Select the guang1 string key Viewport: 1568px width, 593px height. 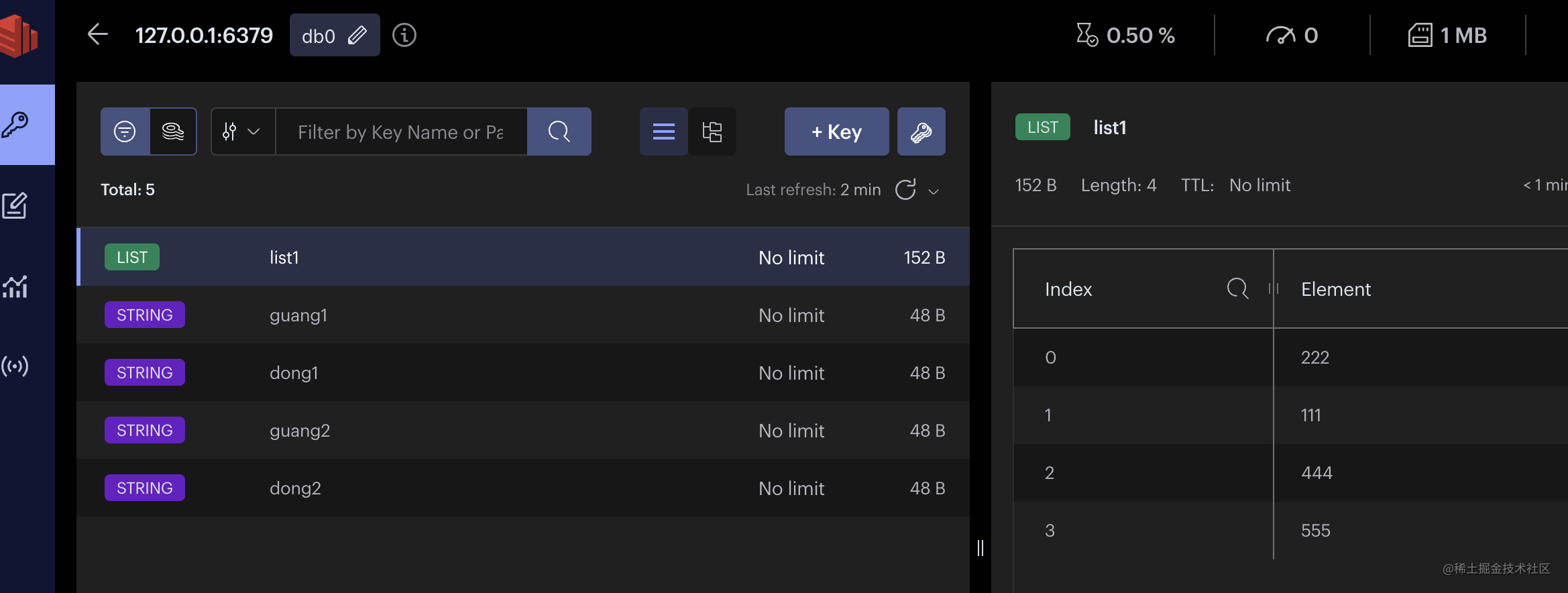pos(298,315)
